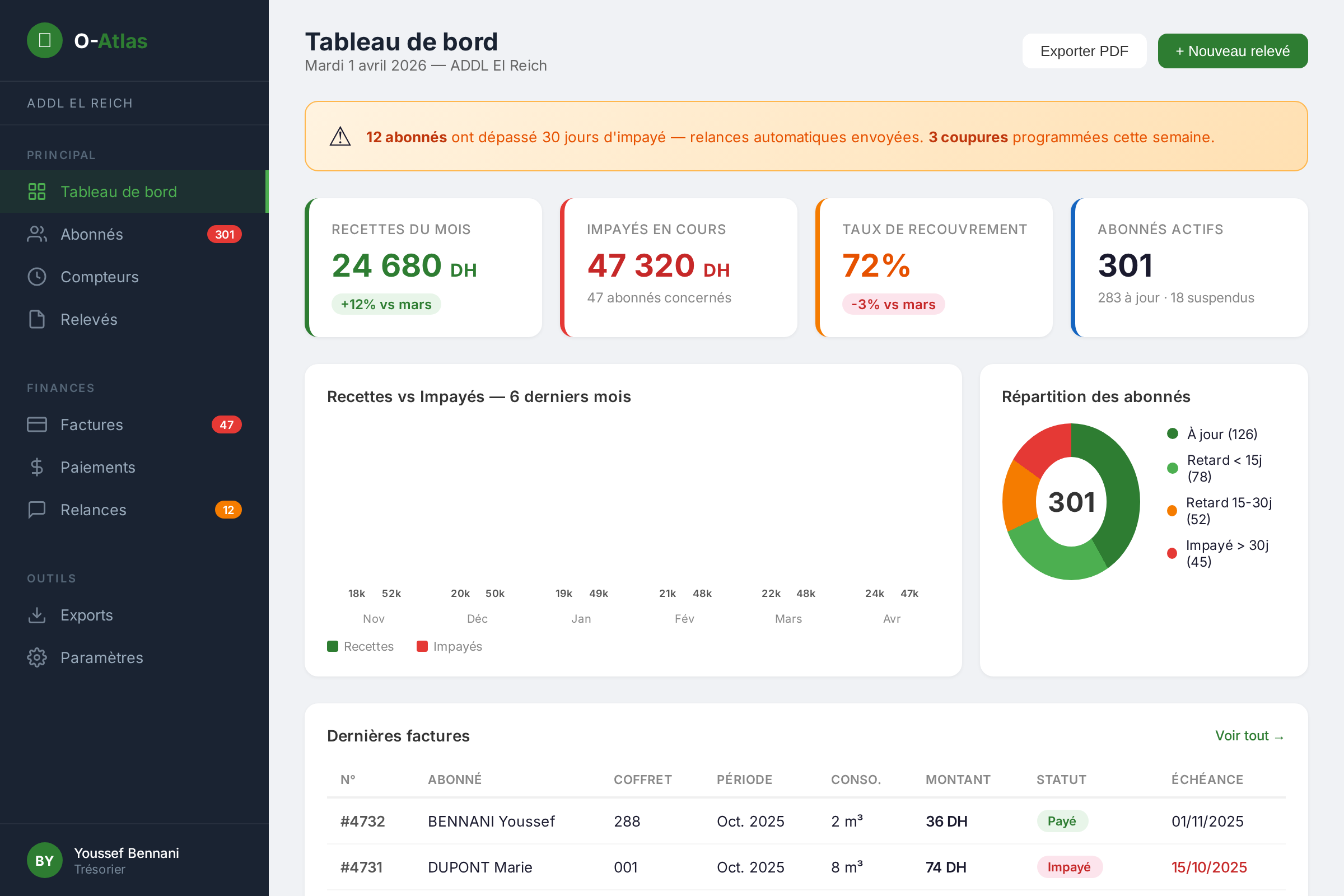Viewport: 1344px width, 896px height.
Task: Open Paramètres via the gear icon
Action: pos(36,657)
